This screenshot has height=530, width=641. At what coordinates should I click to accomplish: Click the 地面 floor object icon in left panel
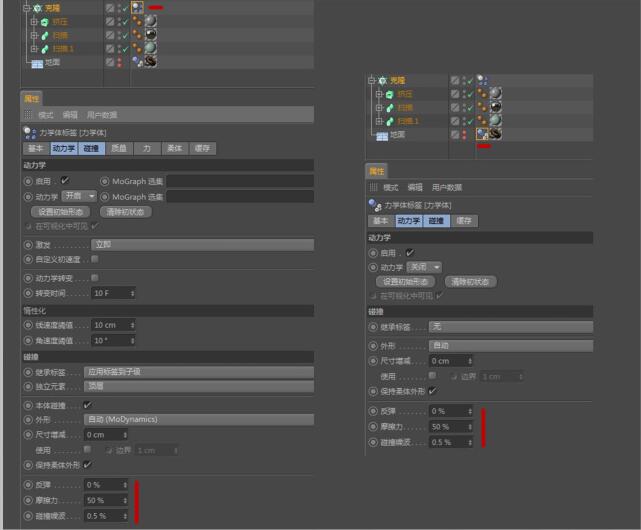pyautogui.click(x=37, y=63)
